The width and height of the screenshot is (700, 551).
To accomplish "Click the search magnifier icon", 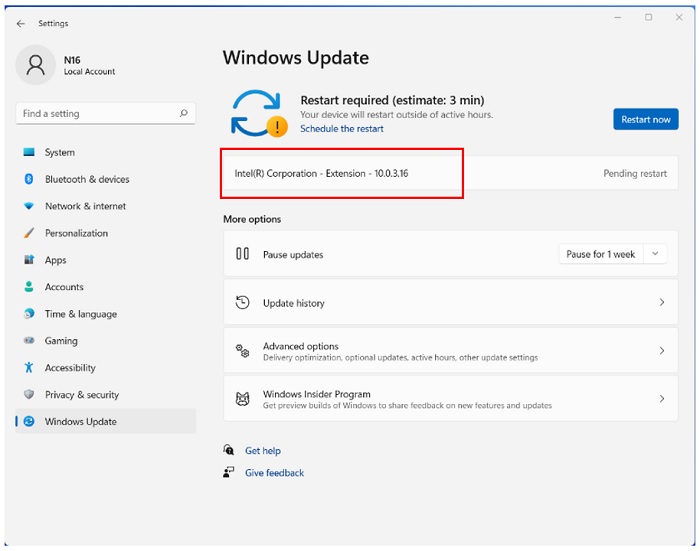I will point(183,113).
